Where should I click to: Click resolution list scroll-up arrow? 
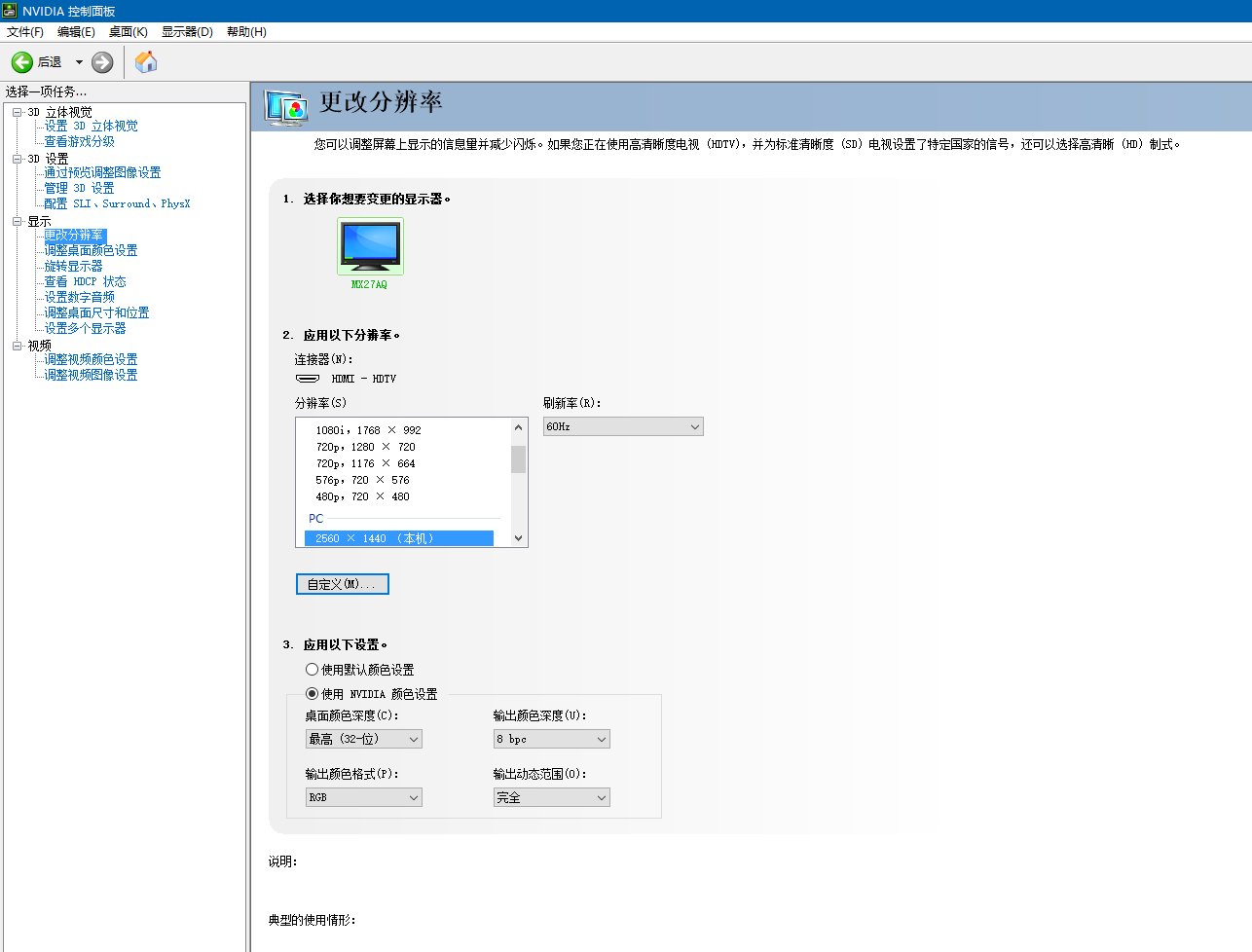click(518, 427)
